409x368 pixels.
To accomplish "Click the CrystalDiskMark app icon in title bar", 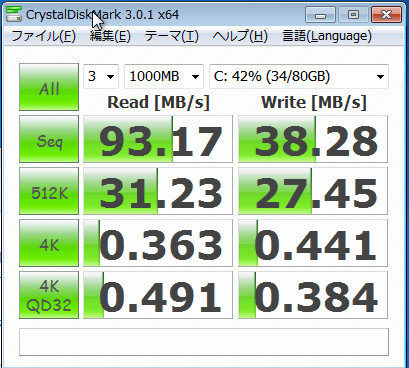I will (x=13, y=14).
